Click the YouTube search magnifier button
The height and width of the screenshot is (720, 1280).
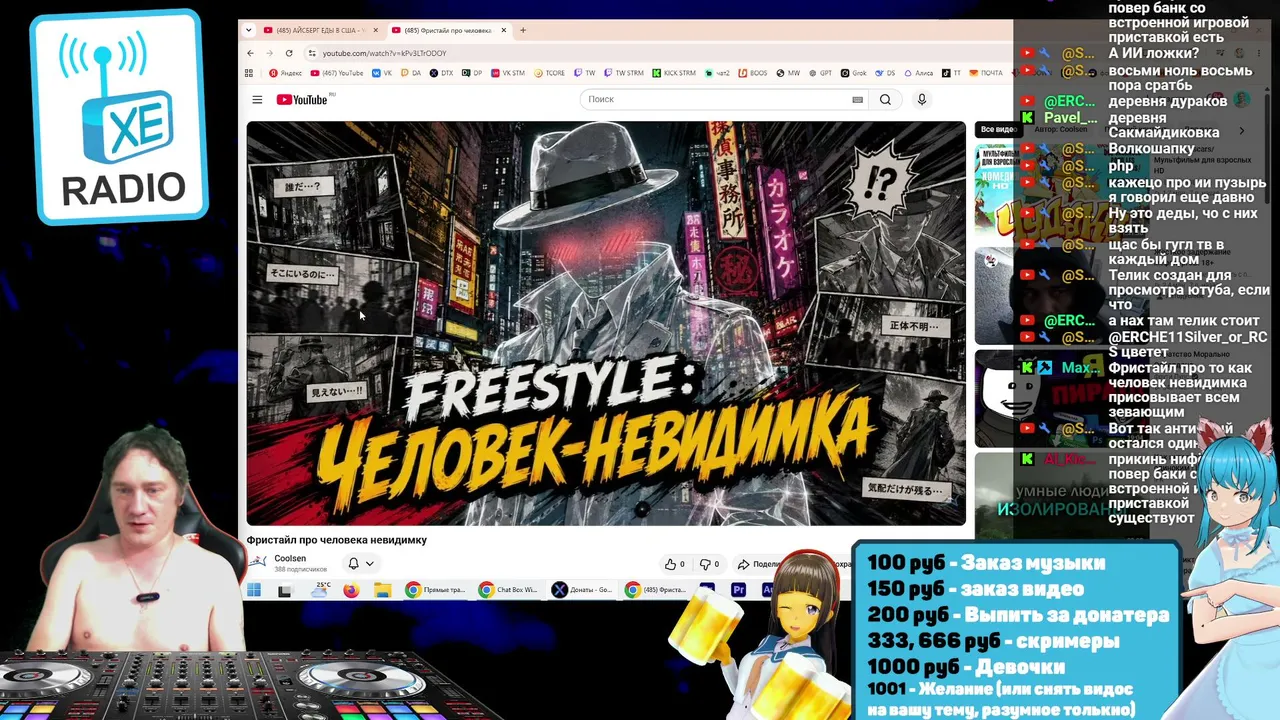tap(885, 99)
